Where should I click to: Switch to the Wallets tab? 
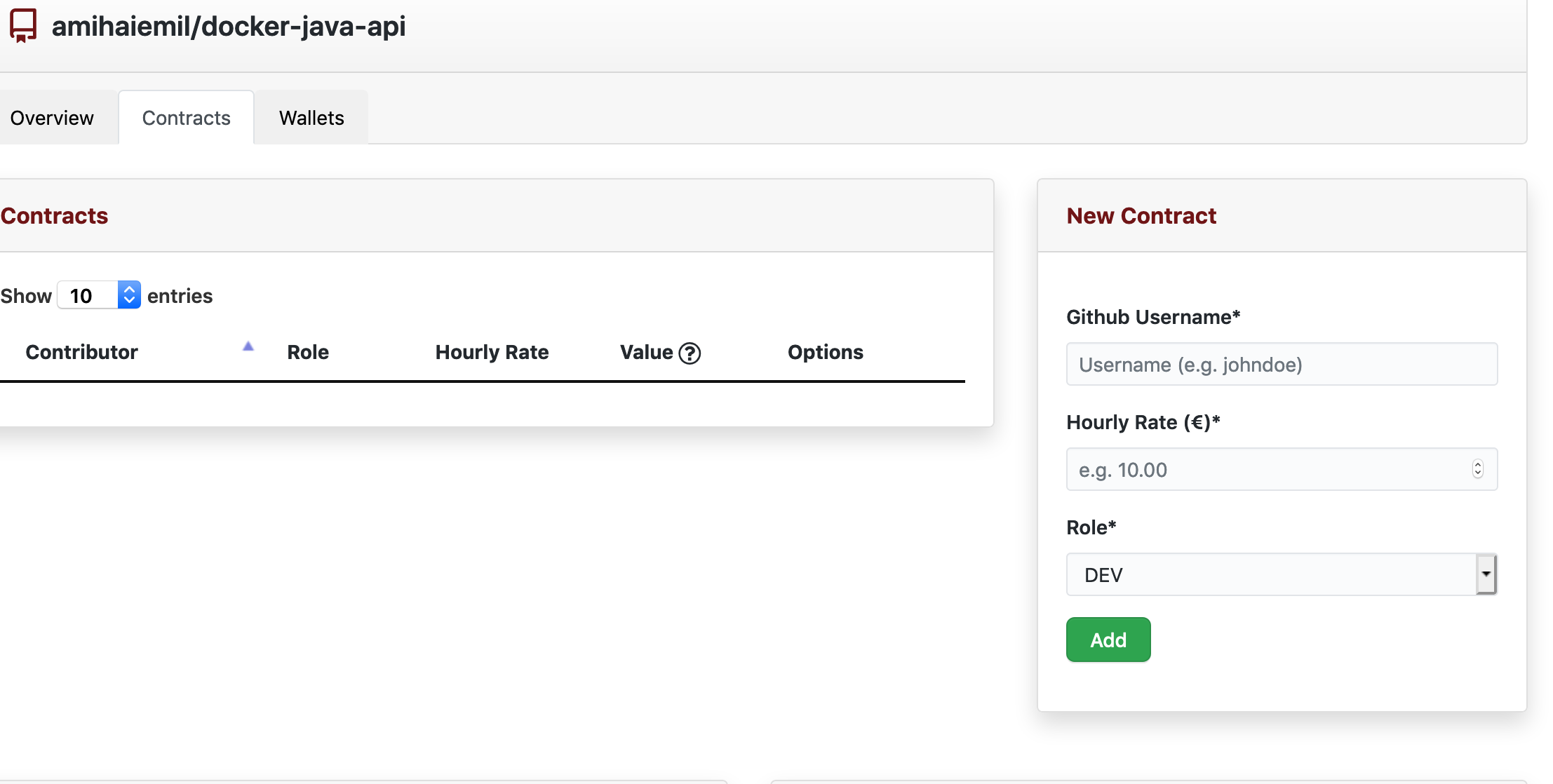coord(311,117)
